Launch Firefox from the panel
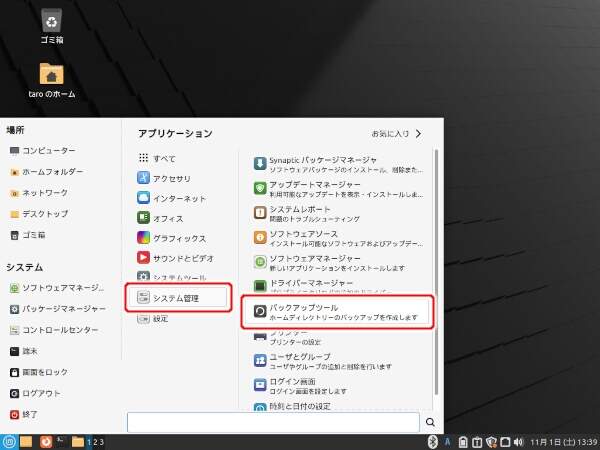 point(46,442)
